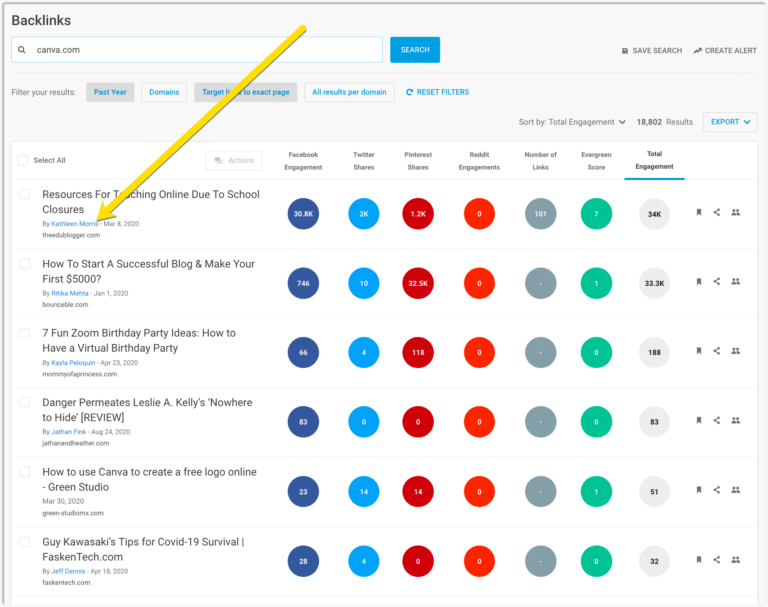The image size is (768, 607).
Task: Share the Resources For Teaching Online article
Action: [717, 212]
